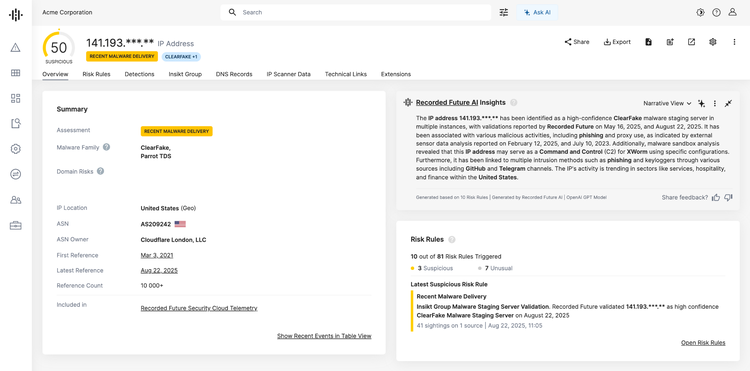Click the risk score 50 gauge
The height and width of the screenshot is (371, 750).
[59, 47]
